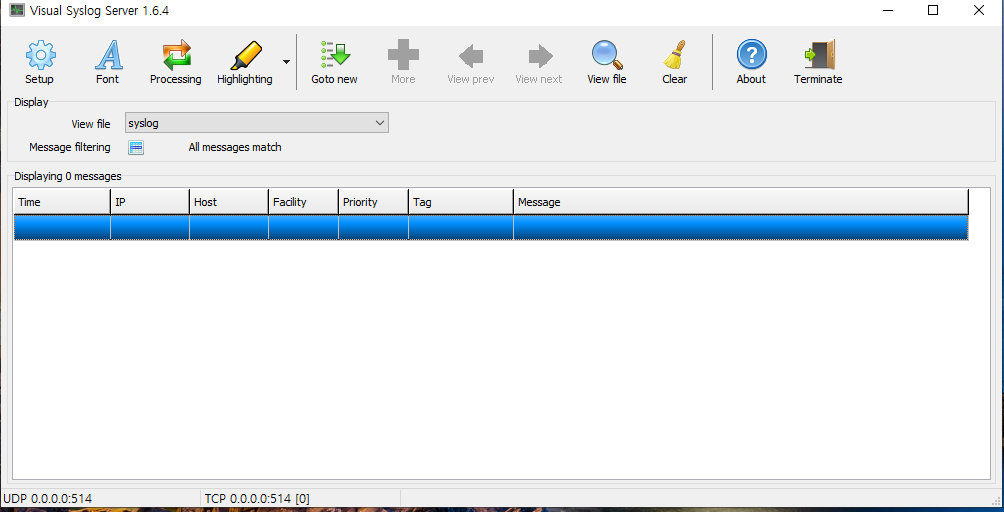Click the TCP 0.0.0.0:514 [0] status entry
The width and height of the screenshot is (1004, 512).
pyautogui.click(x=257, y=499)
